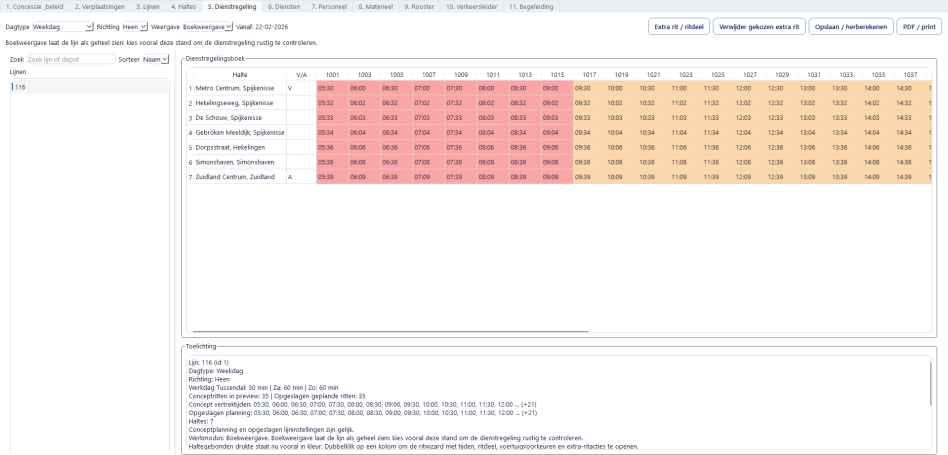Select the 9. Rooster tab
948x455 pixels.
[420, 6]
